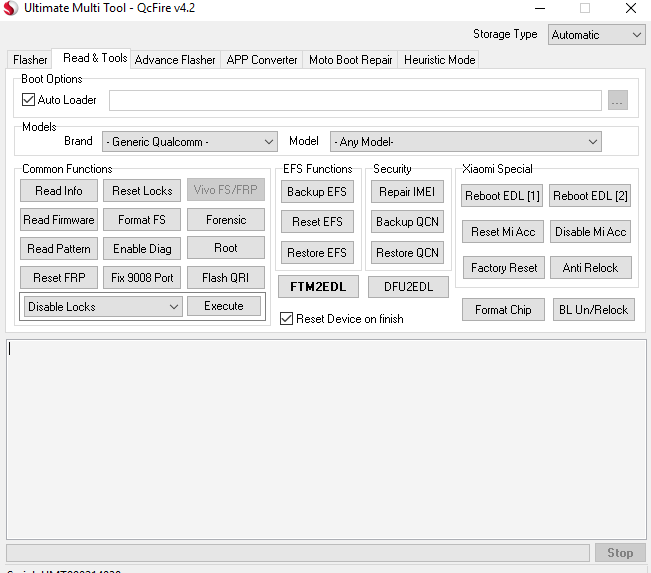The height and width of the screenshot is (573, 651).
Task: Click the Reset FRP button
Action: tap(59, 277)
